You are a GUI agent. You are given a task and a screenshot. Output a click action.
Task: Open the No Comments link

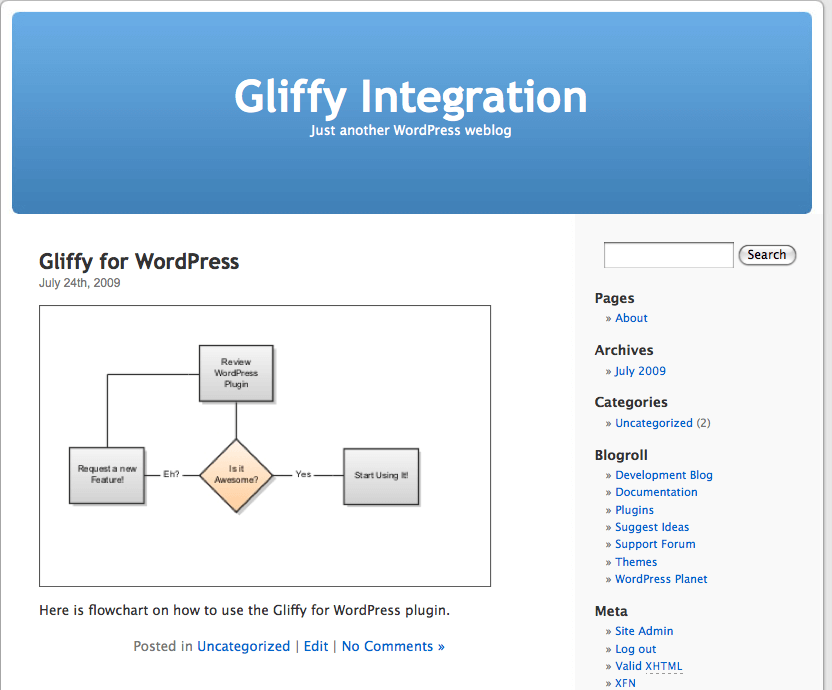(393, 646)
